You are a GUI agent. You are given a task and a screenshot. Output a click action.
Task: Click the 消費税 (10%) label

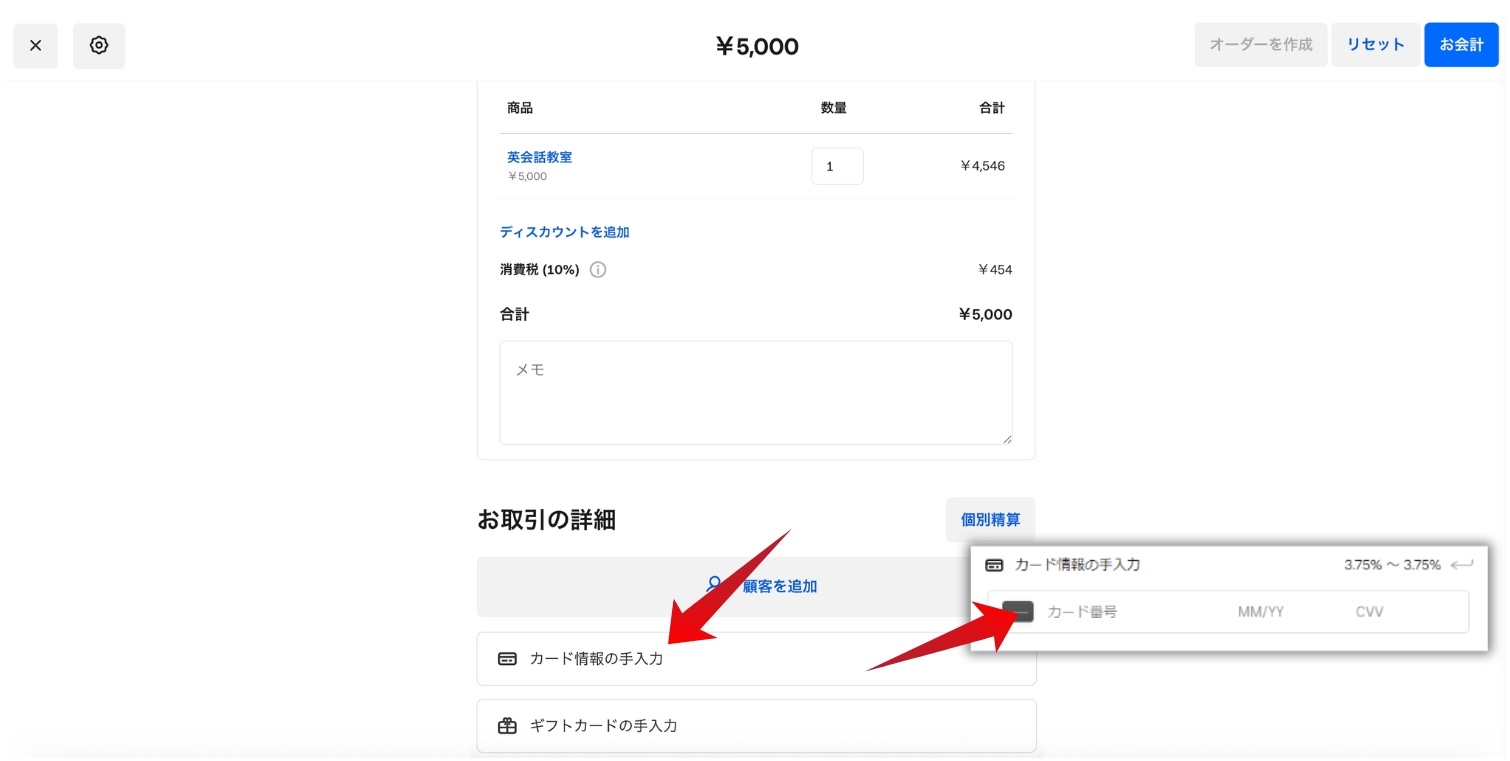pos(540,270)
